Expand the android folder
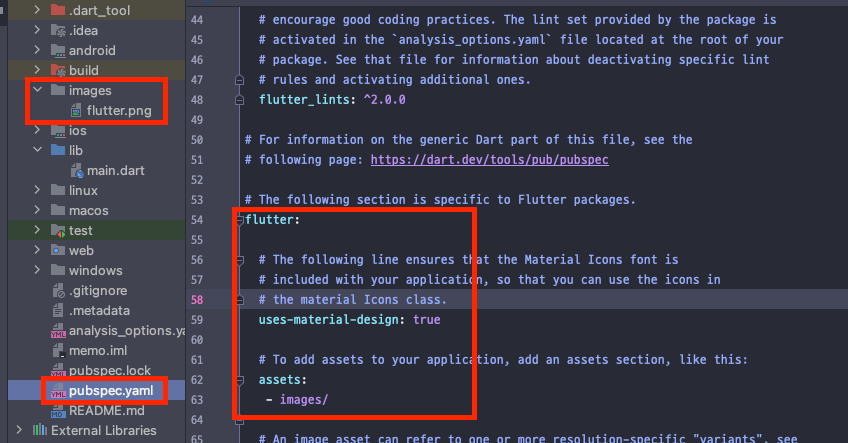 (37, 50)
